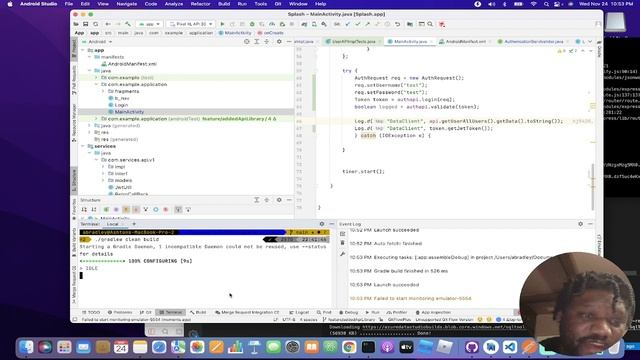This screenshot has width=640, height=360.
Task: Open the App Inspection tool window button
Action: point(433,312)
